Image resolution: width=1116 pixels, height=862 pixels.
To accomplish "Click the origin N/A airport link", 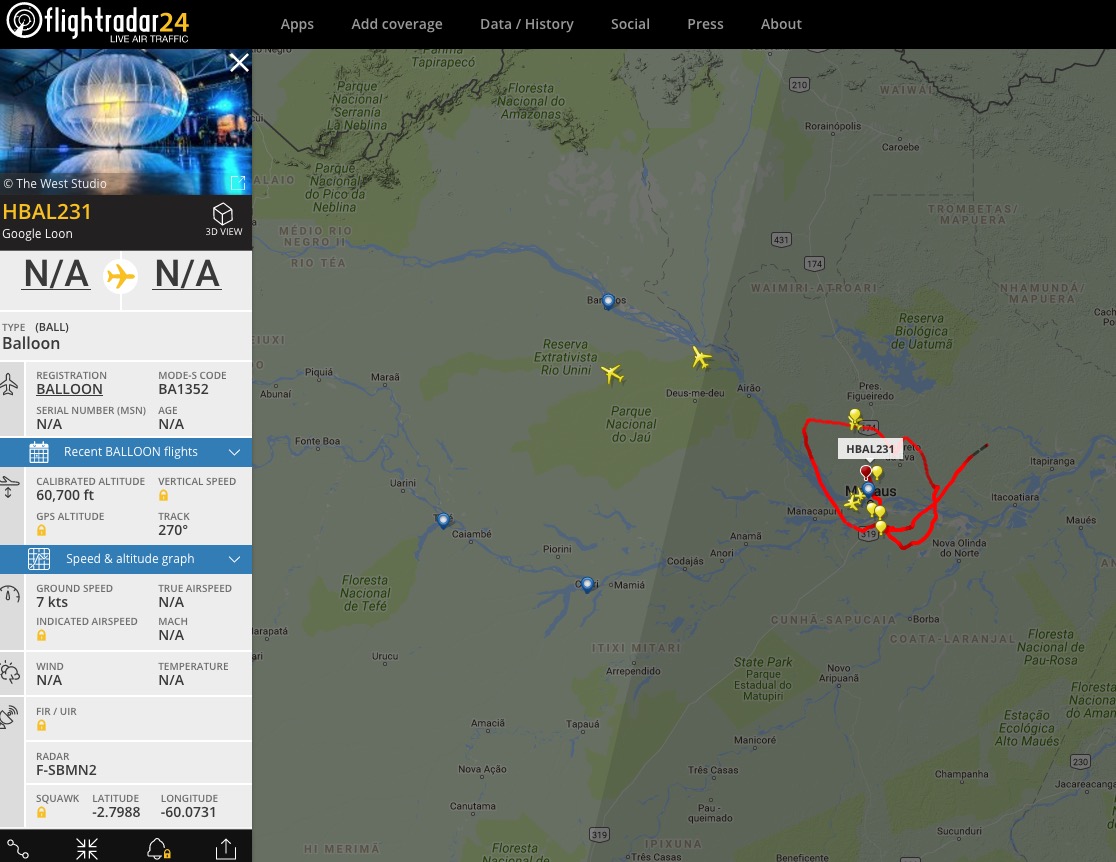I will [x=57, y=274].
